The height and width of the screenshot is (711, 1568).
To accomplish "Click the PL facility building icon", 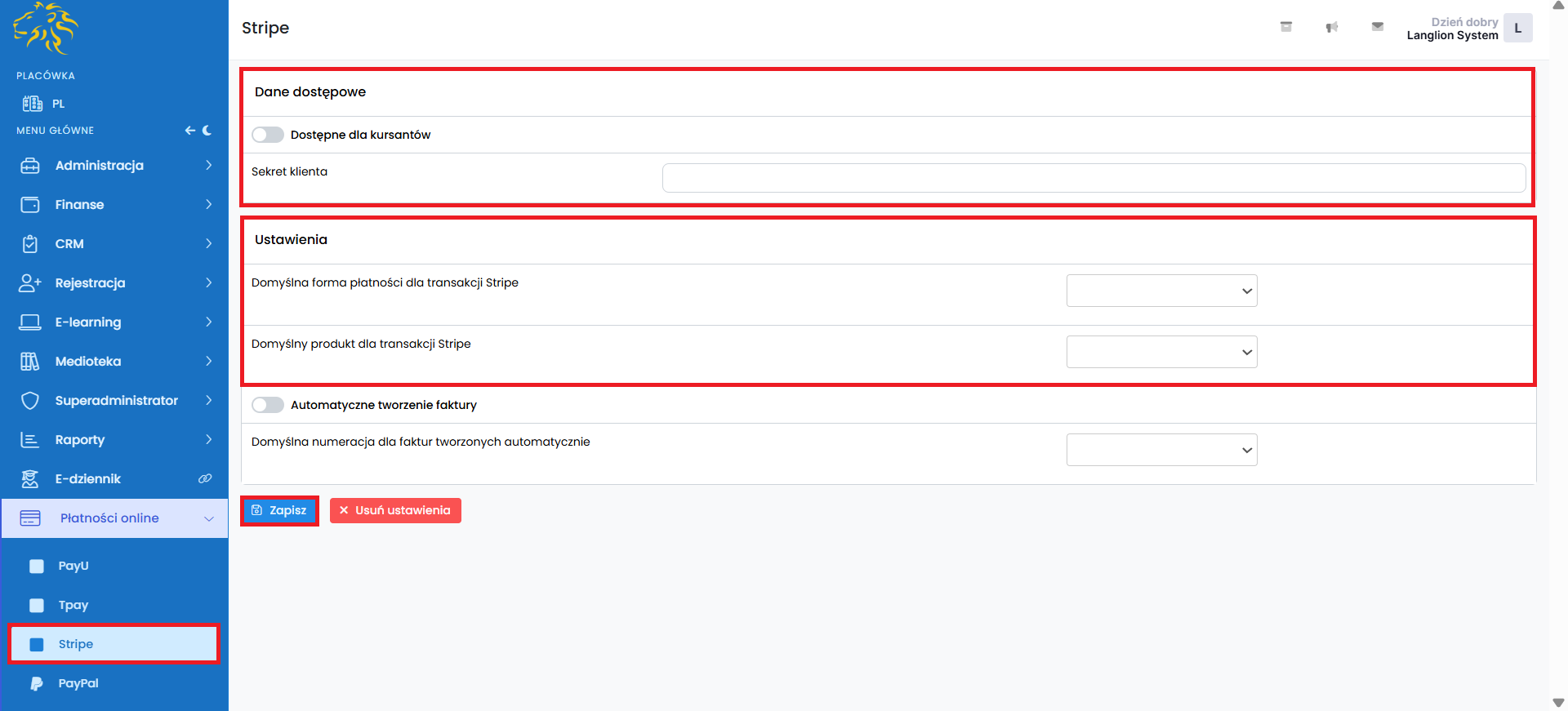I will (x=33, y=104).
